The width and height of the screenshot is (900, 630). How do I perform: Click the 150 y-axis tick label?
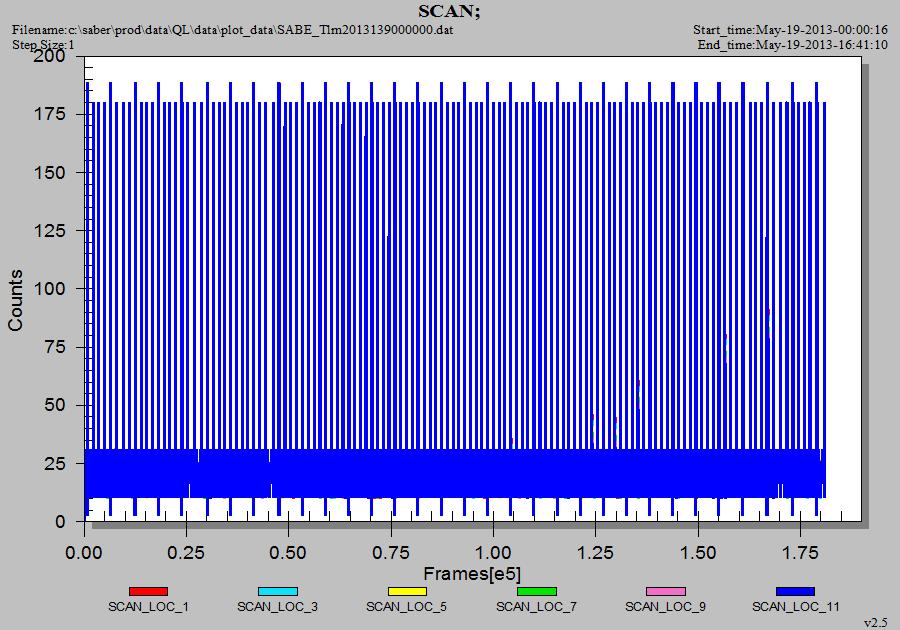click(x=51, y=172)
